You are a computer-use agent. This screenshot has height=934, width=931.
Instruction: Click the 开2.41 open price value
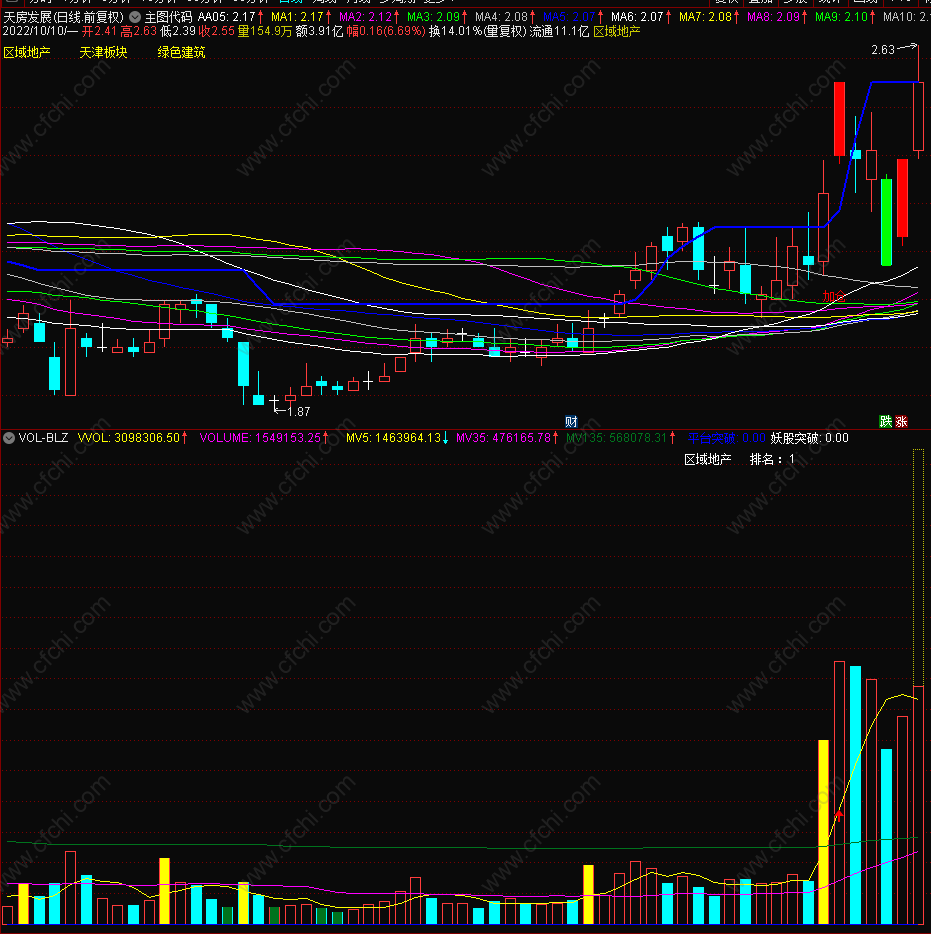click(99, 32)
